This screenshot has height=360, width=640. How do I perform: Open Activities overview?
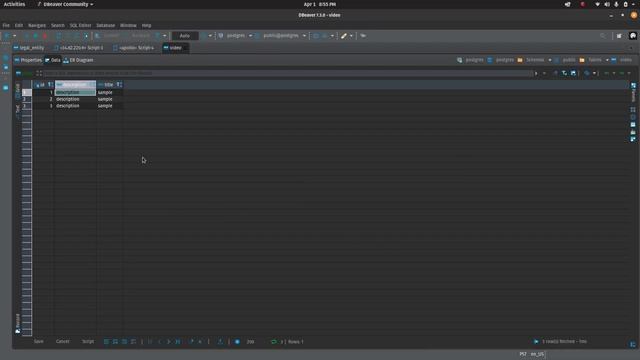[14, 4]
